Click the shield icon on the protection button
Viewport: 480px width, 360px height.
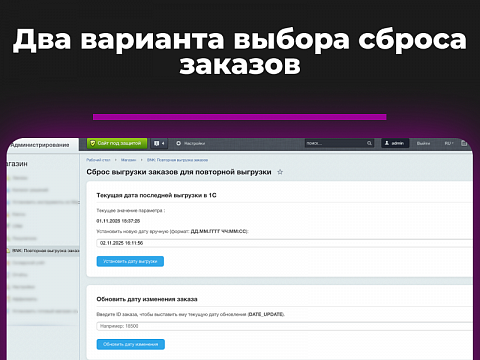tap(93, 143)
